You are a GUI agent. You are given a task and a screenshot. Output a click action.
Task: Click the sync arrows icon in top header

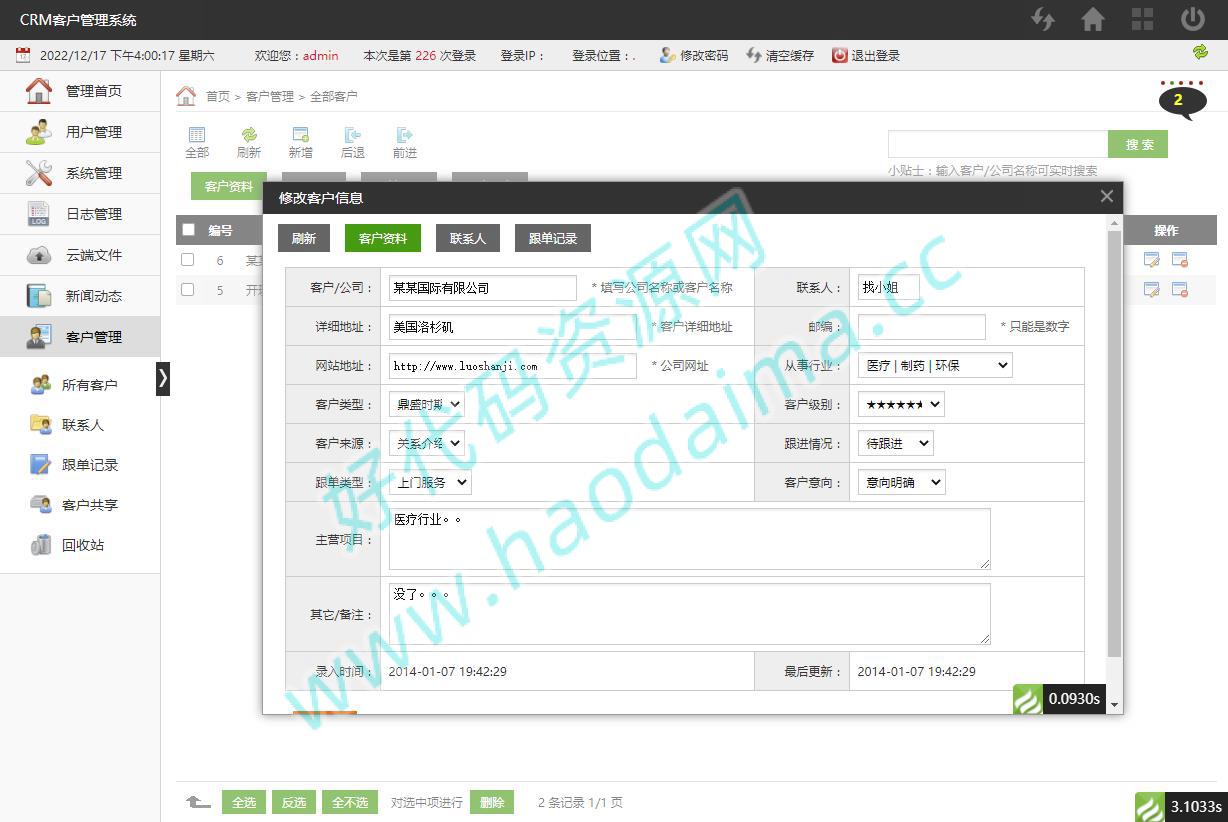pyautogui.click(x=1043, y=19)
